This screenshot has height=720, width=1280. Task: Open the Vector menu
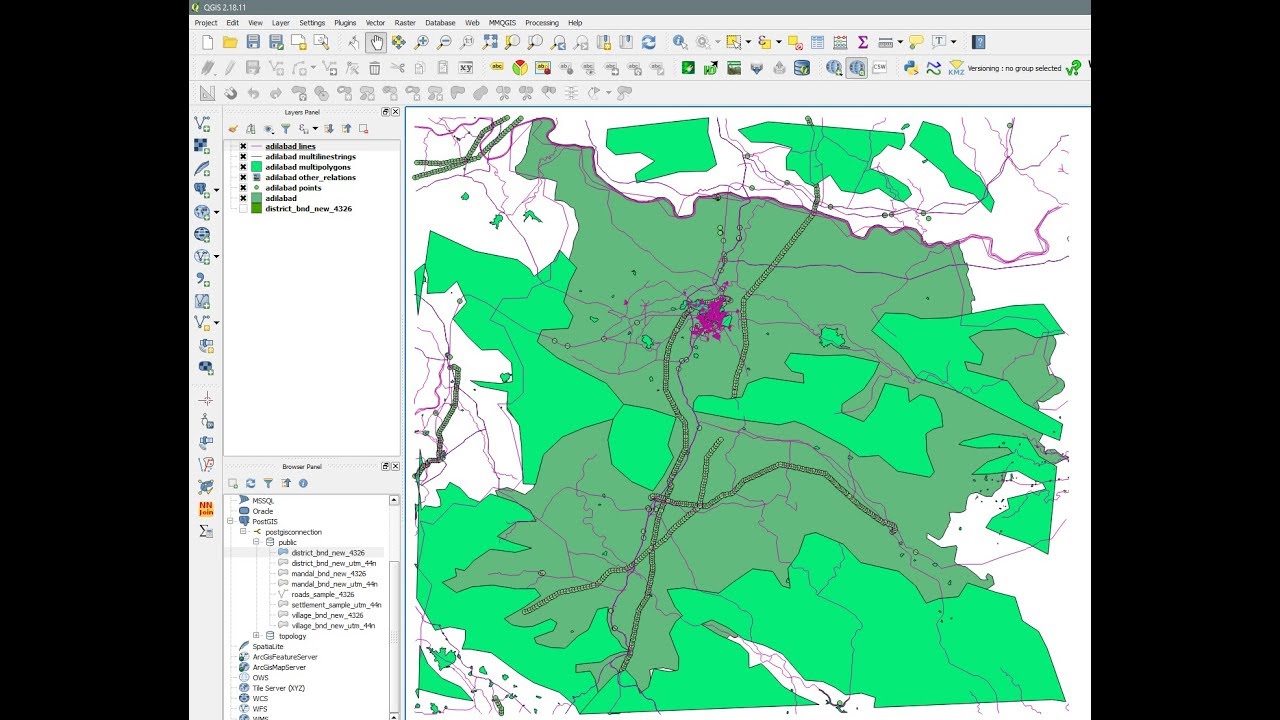[375, 22]
